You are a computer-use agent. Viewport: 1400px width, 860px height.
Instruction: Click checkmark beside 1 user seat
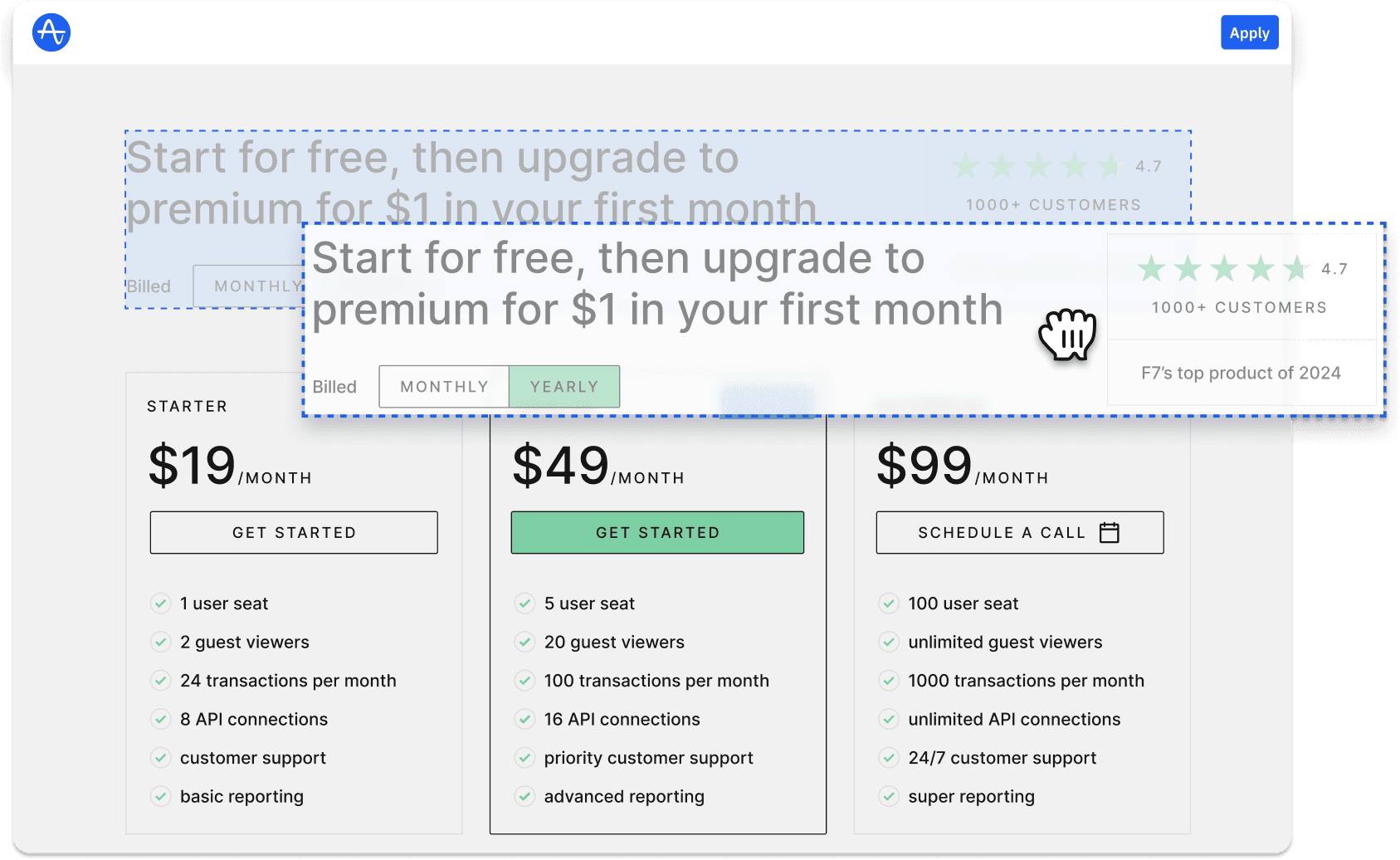coord(161,603)
